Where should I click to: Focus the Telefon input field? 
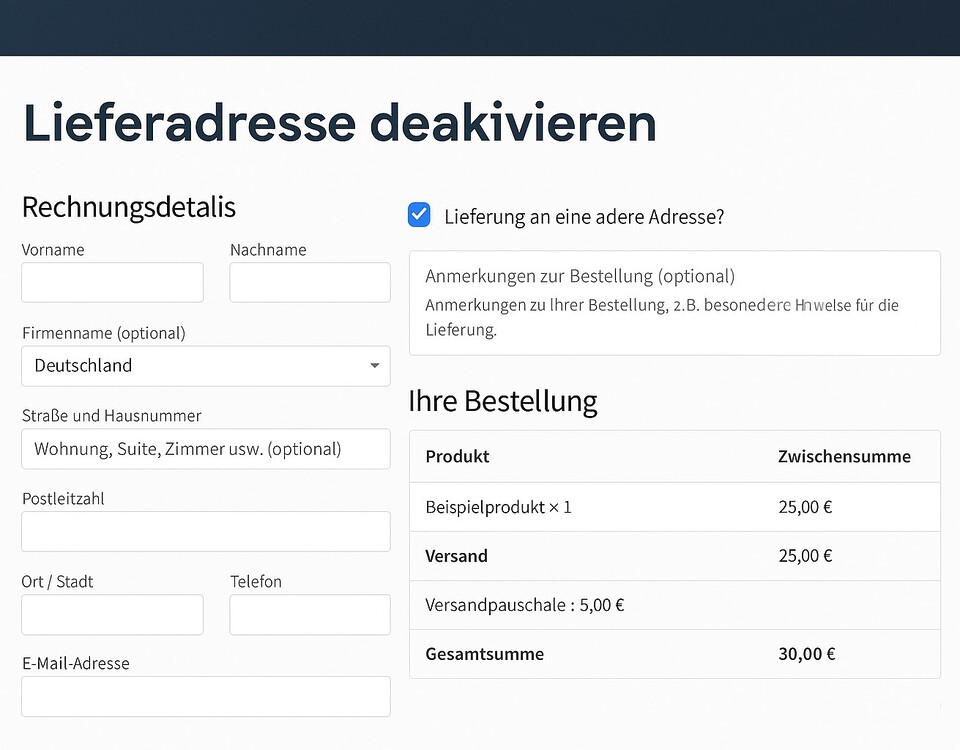pyautogui.click(x=310, y=615)
